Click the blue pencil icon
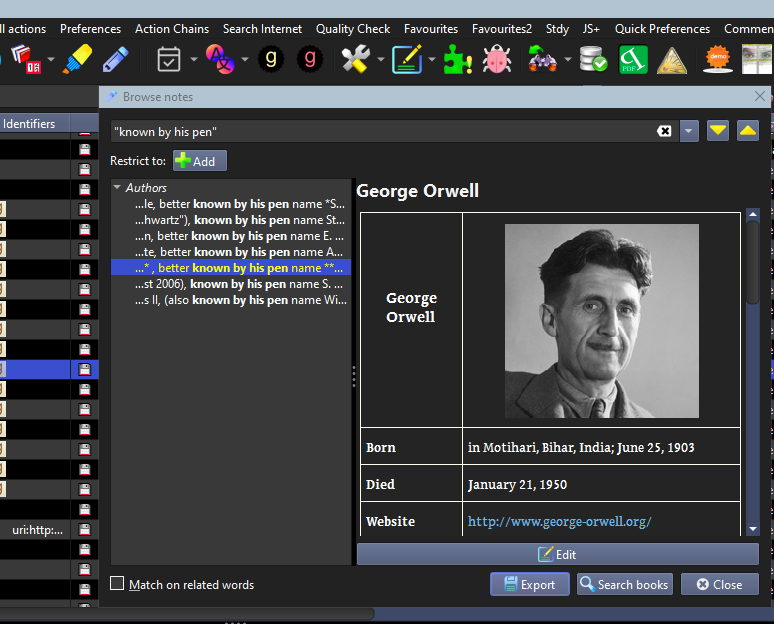 click(116, 59)
